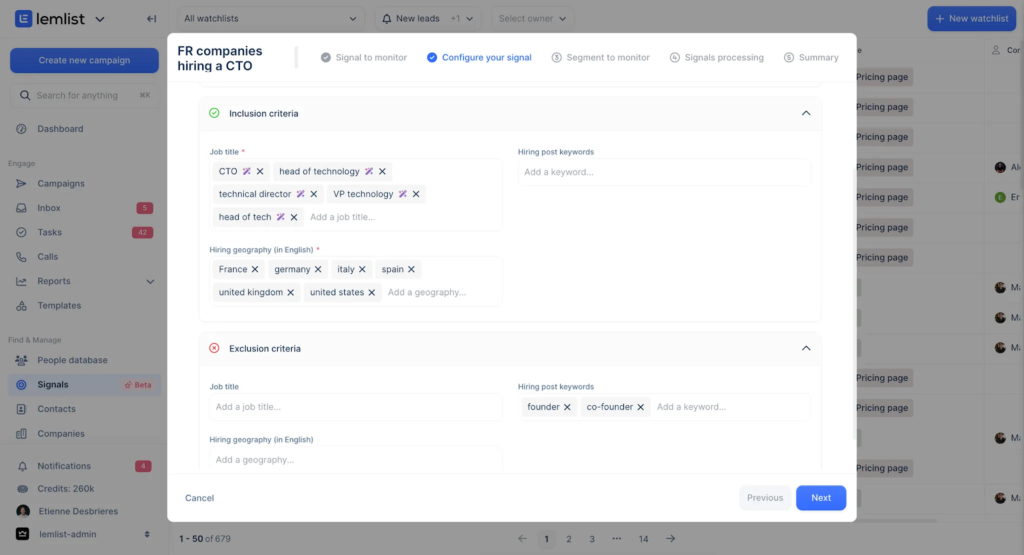Remove the 'germany' geography tag

tap(318, 270)
